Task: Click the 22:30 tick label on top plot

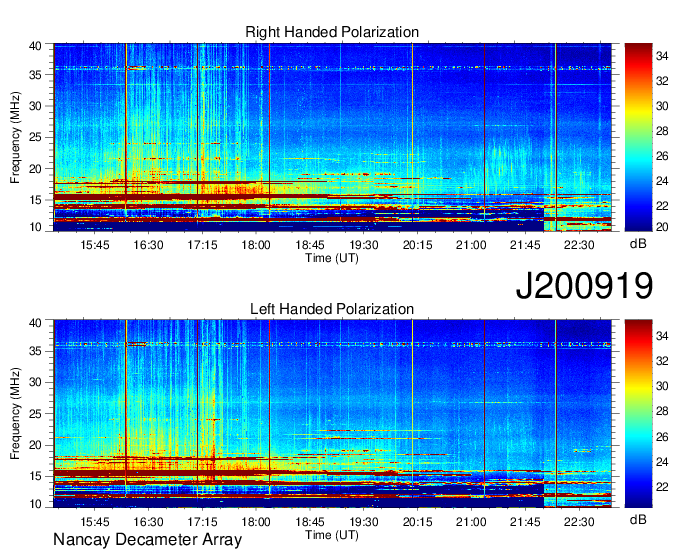Action: pos(579,245)
